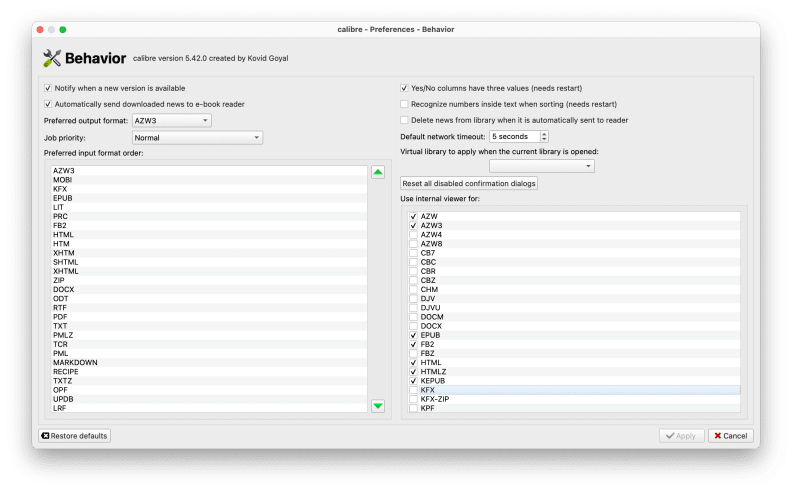Select MOBI in input format order list
The height and width of the screenshot is (491, 792).
click(209, 180)
